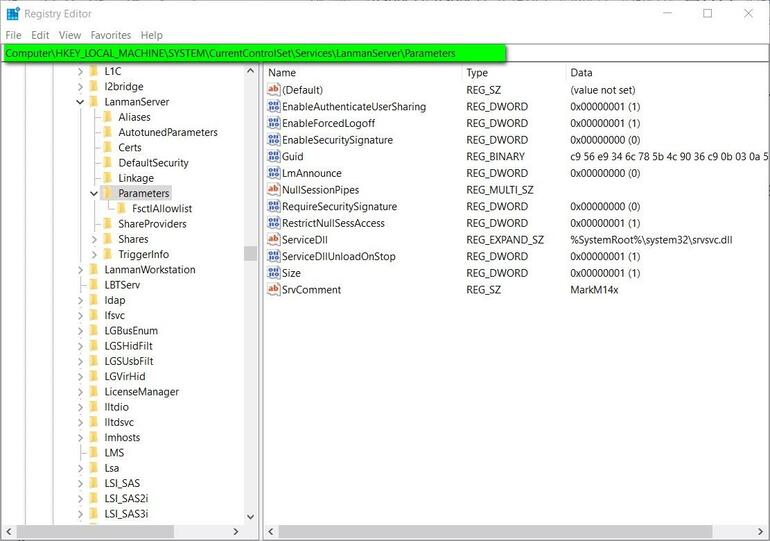Click the icon beside SrvComment value

coord(274,290)
